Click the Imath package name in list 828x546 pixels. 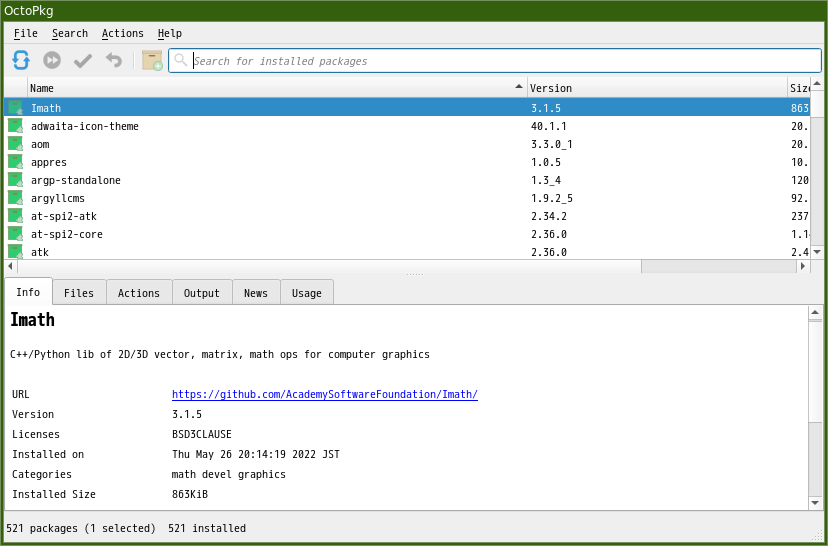[x=46, y=108]
